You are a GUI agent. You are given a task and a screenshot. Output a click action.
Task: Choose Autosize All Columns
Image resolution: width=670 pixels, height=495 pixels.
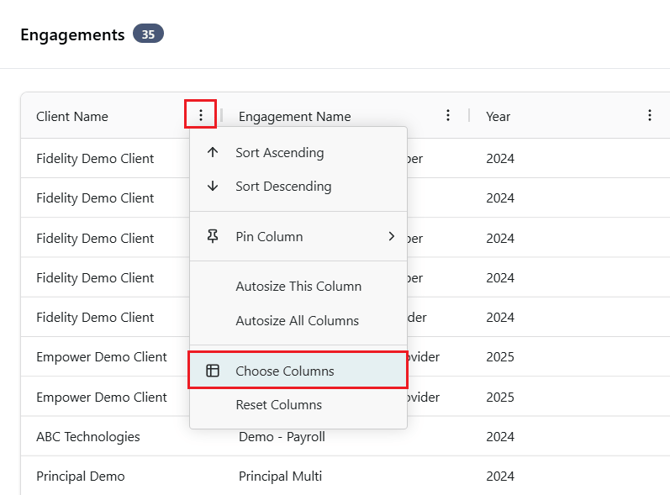298,320
